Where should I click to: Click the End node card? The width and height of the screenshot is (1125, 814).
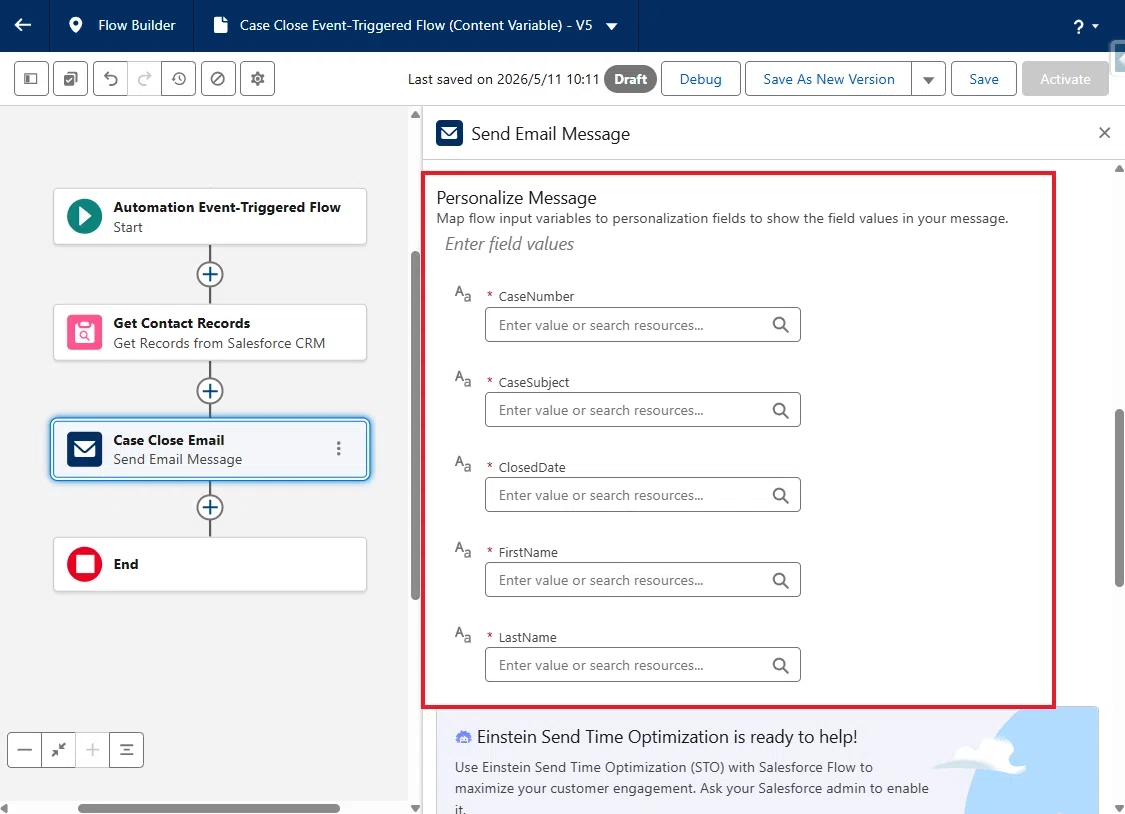210,564
